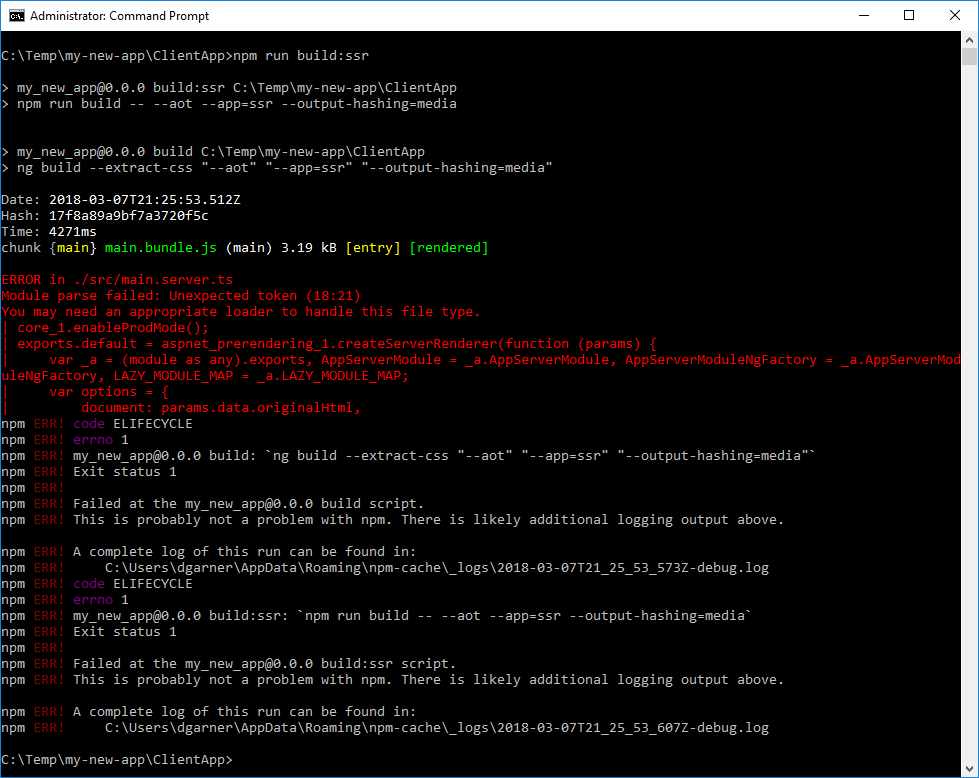Click the Time value '4271ms'
This screenshot has width=979, height=778.
point(72,232)
